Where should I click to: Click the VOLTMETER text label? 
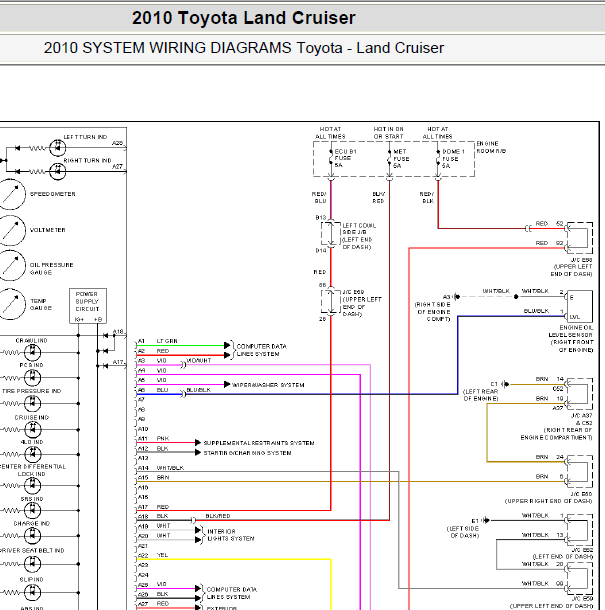point(47,230)
